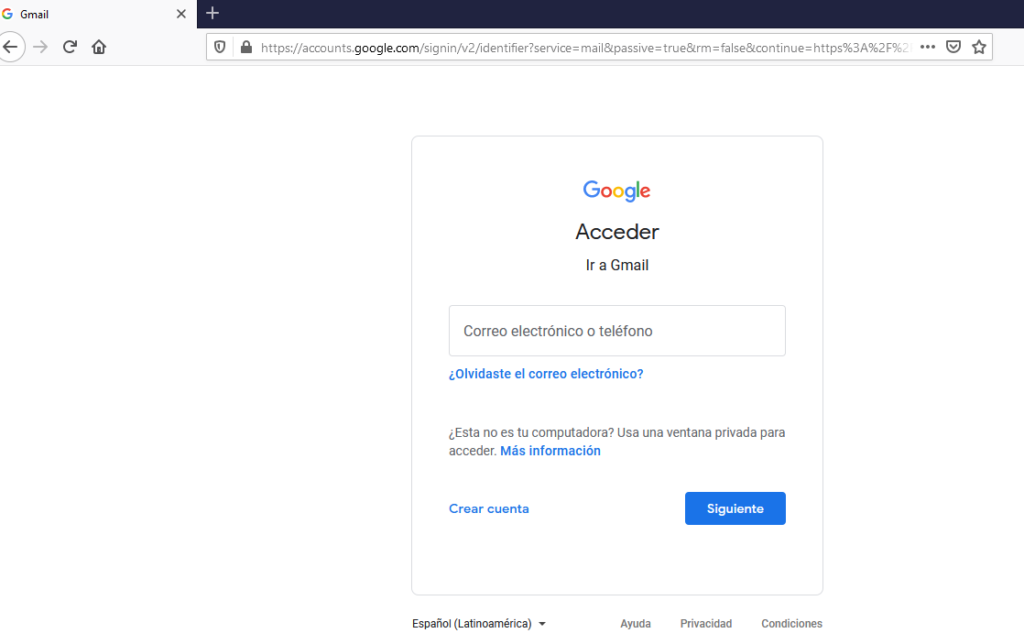Click the tracking protection shield icon

point(219,46)
